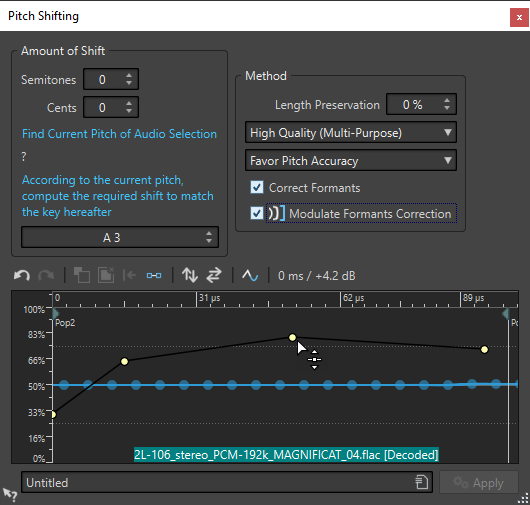Expand Favor Pitch Accuracy dropdown
Viewport: 530px width, 505px height.
click(351, 161)
